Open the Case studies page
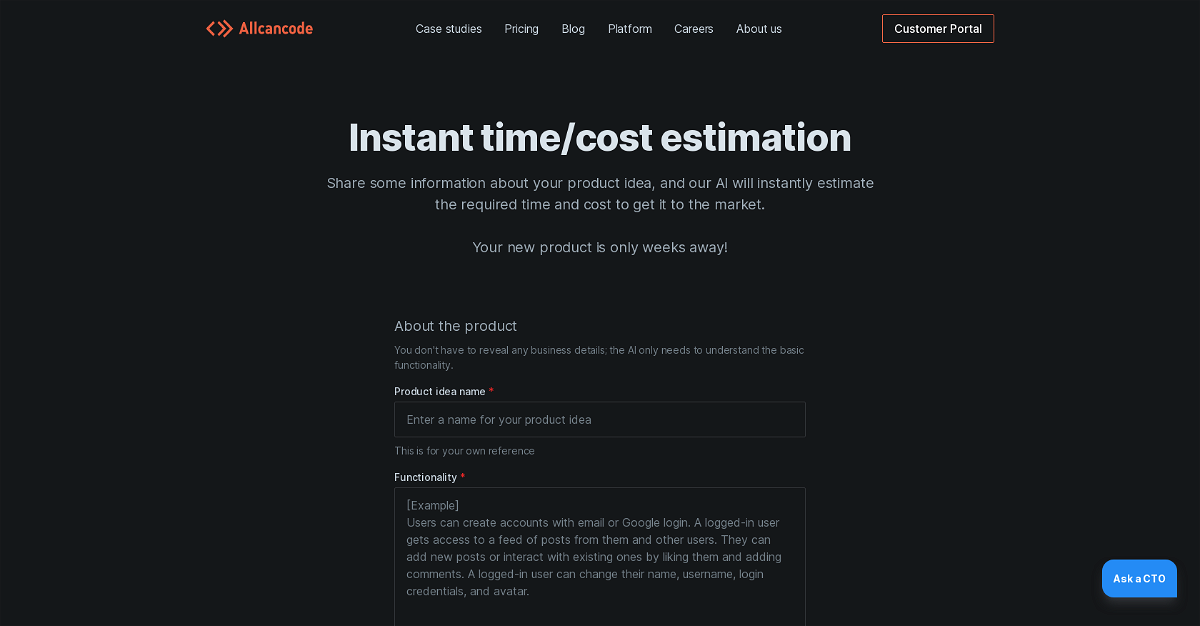The height and width of the screenshot is (626, 1200). (x=448, y=29)
